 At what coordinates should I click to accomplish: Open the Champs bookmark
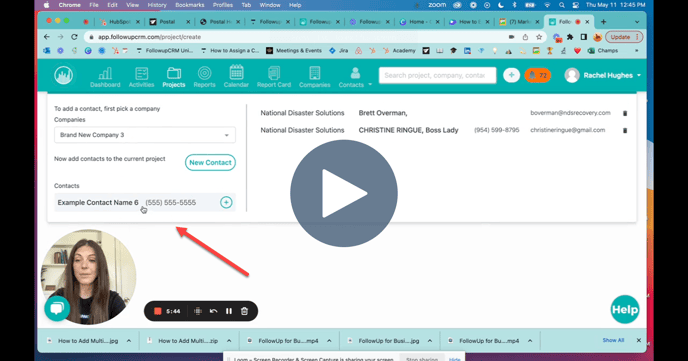[603, 51]
